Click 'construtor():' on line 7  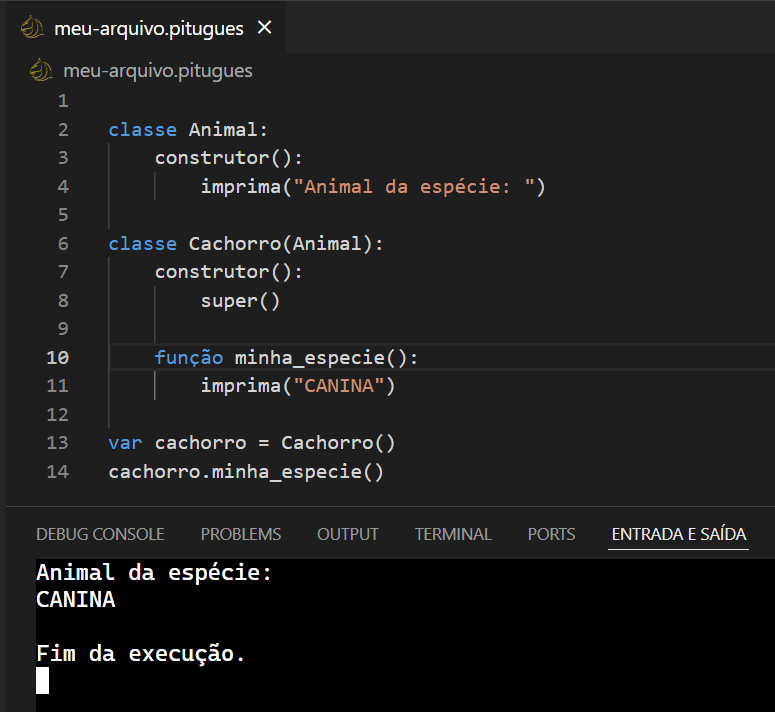228,272
